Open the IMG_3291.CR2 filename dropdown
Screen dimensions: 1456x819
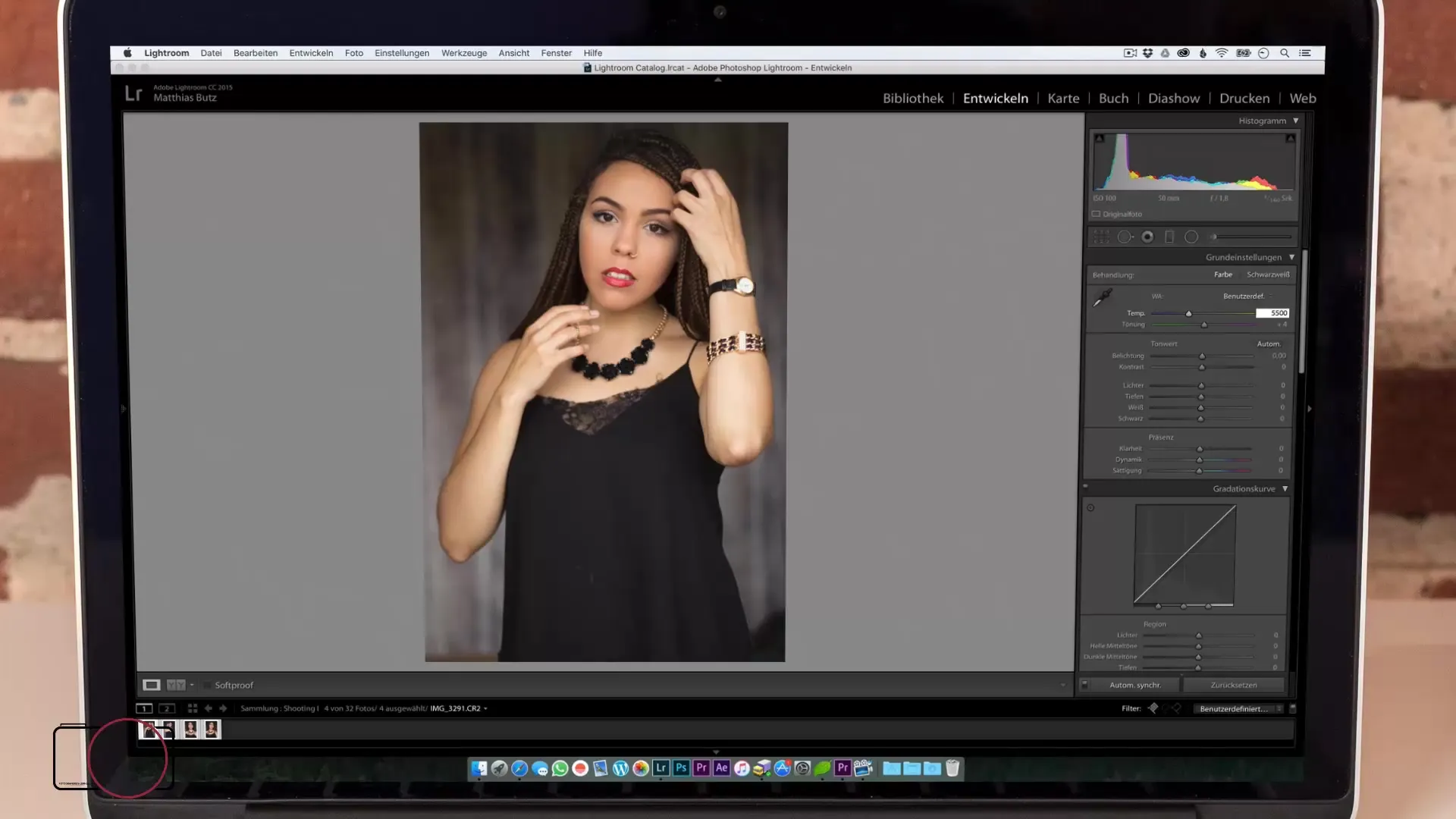coord(458,708)
